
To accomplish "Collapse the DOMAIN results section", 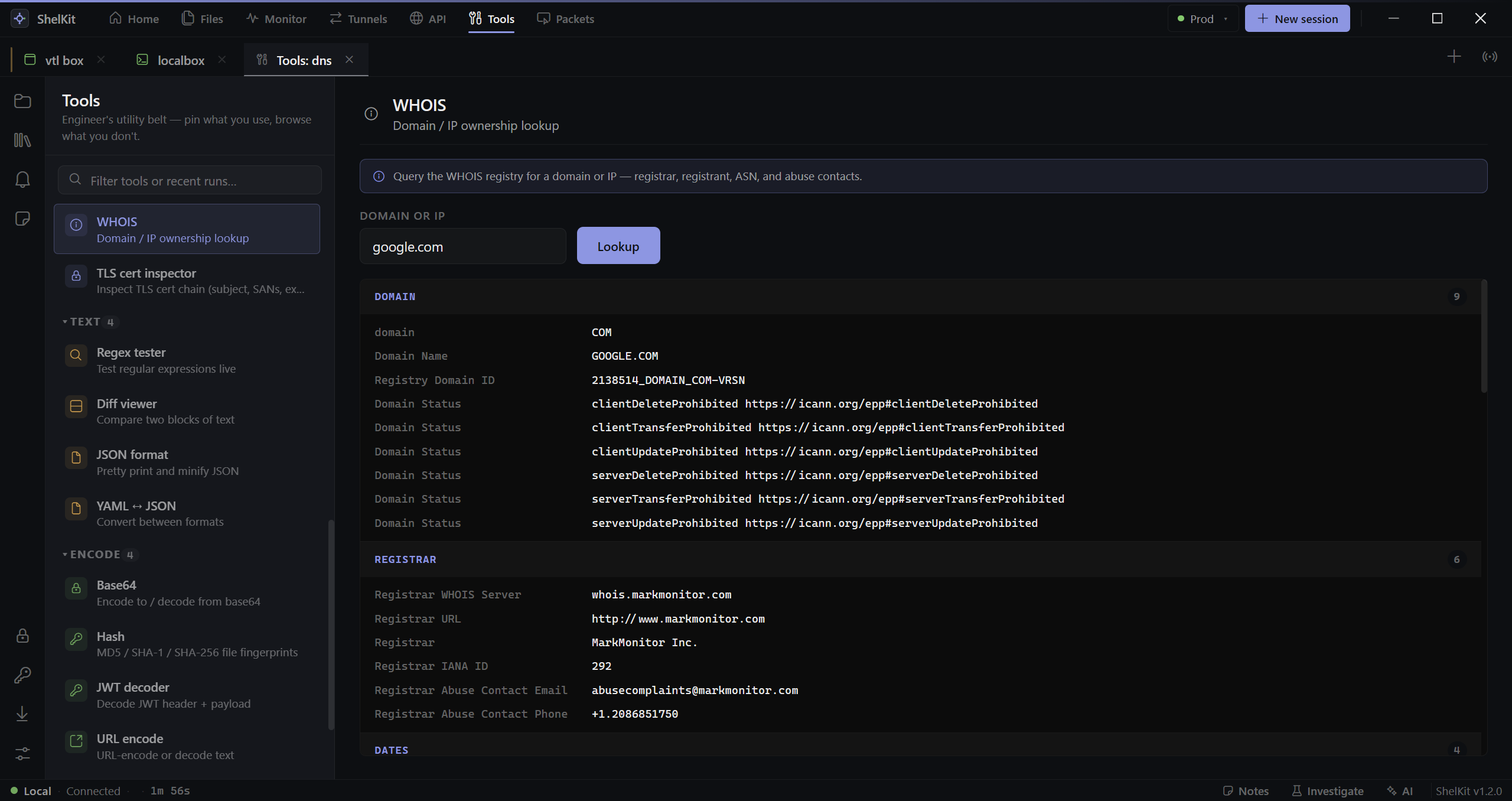I will (921, 297).
